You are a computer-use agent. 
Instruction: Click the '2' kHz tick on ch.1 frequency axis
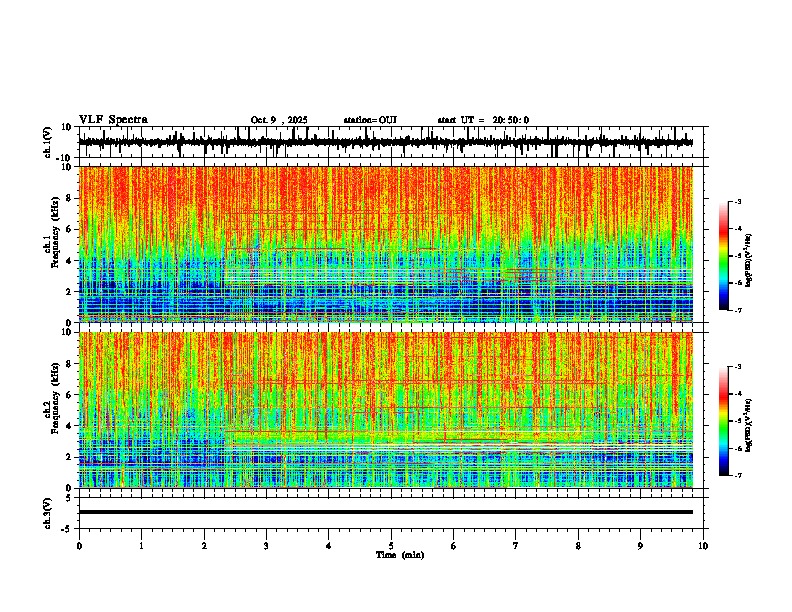tap(70, 291)
